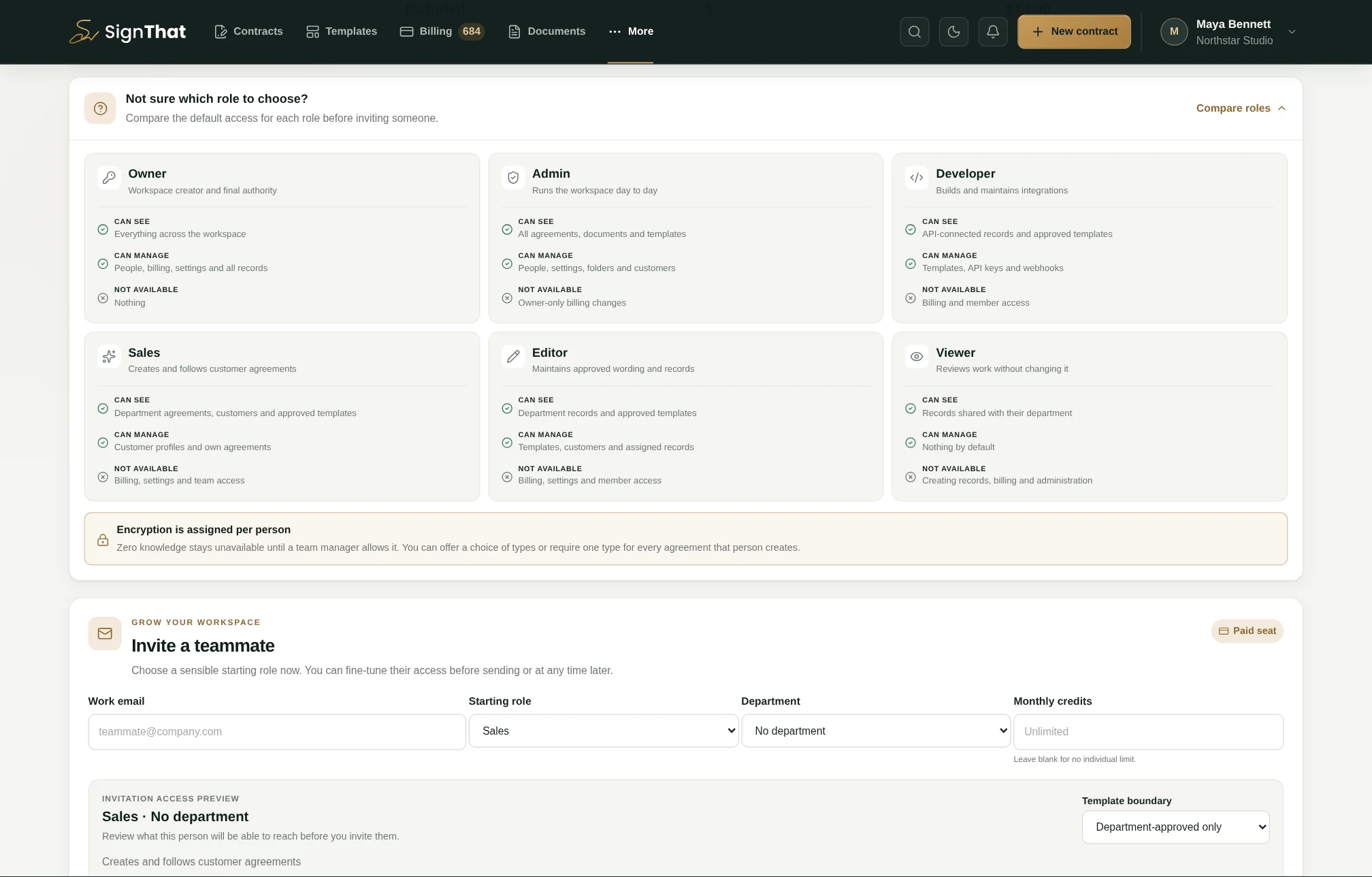Viewport: 1372px width, 877px height.
Task: Open the Starting role dropdown
Action: [x=604, y=731]
